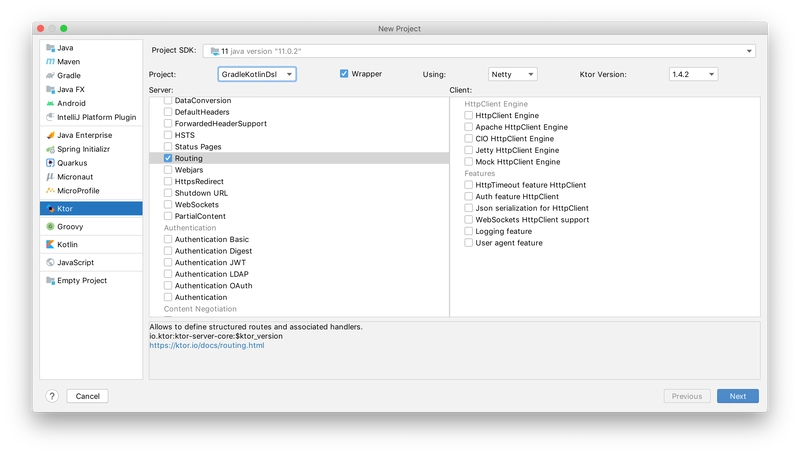Viewport: 800px width, 455px height.
Task: Pick the Kotlin icon in sidebar
Action: coord(48,244)
